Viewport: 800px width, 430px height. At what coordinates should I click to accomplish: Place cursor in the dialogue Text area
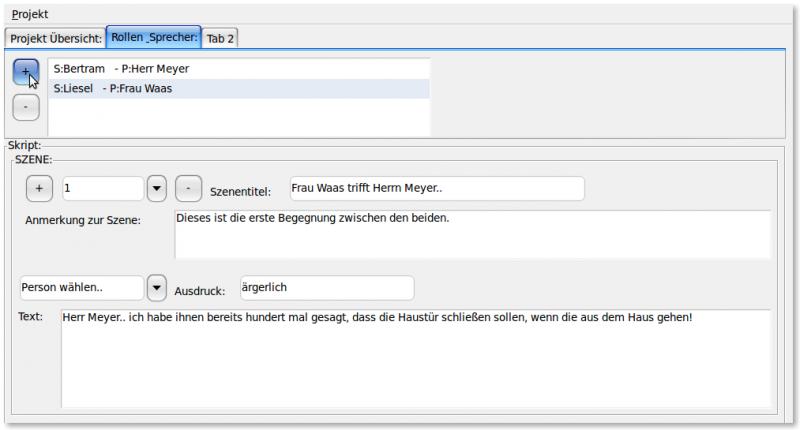point(415,358)
